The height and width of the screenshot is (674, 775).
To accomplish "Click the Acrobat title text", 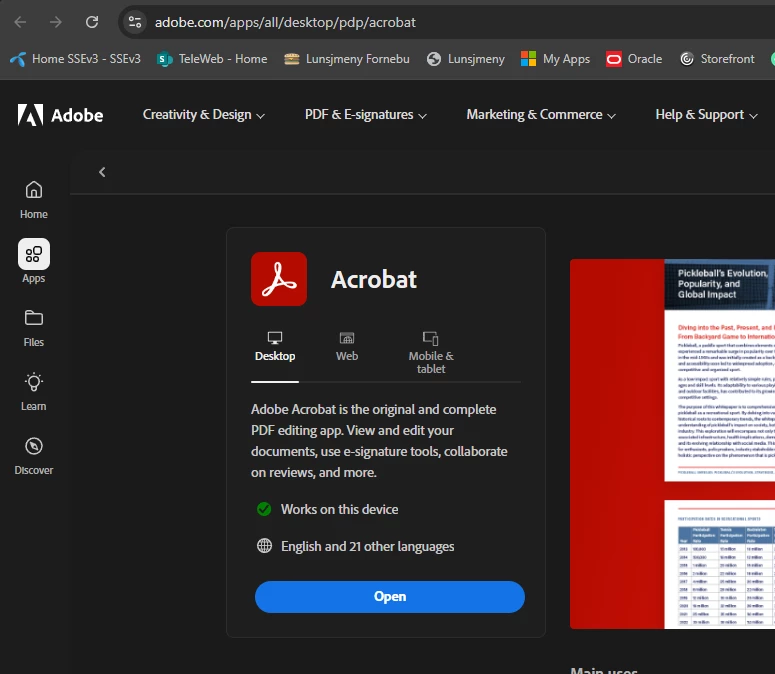I will point(374,279).
